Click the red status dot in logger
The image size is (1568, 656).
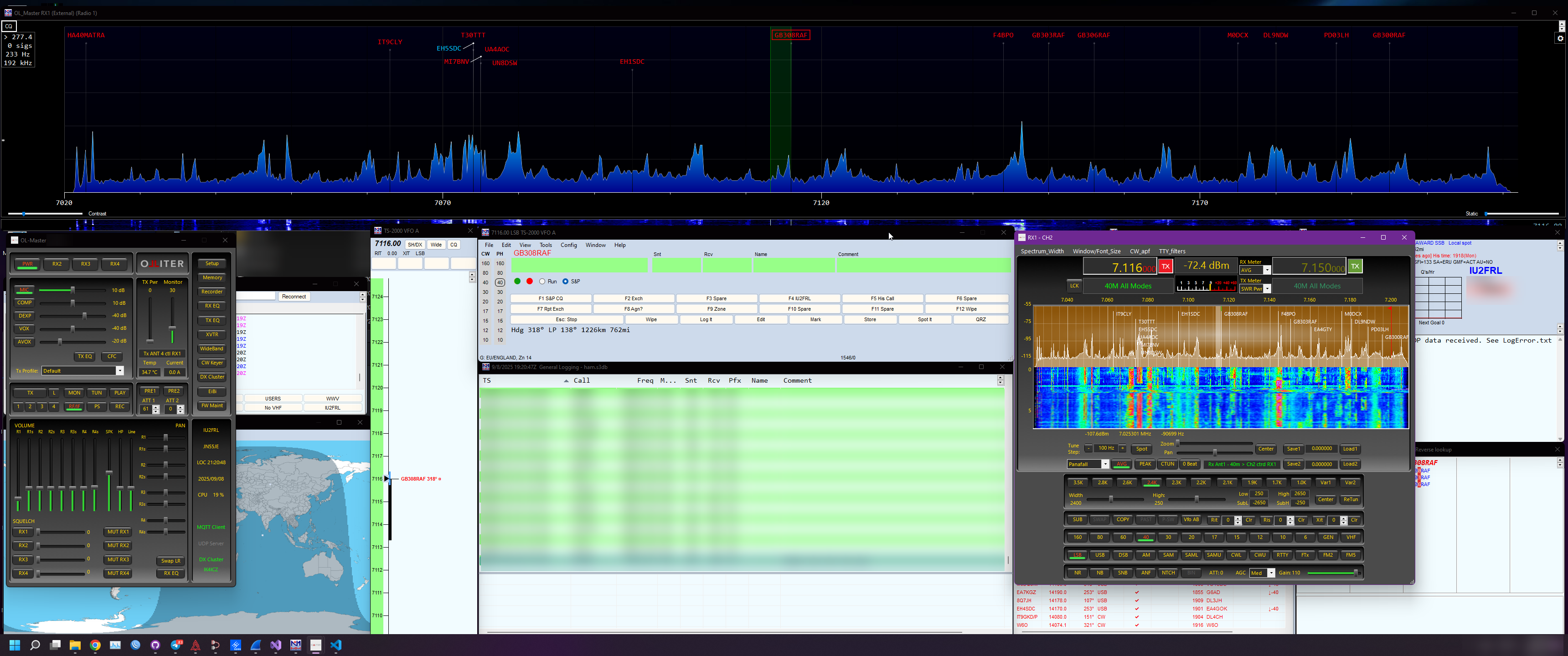tap(530, 281)
